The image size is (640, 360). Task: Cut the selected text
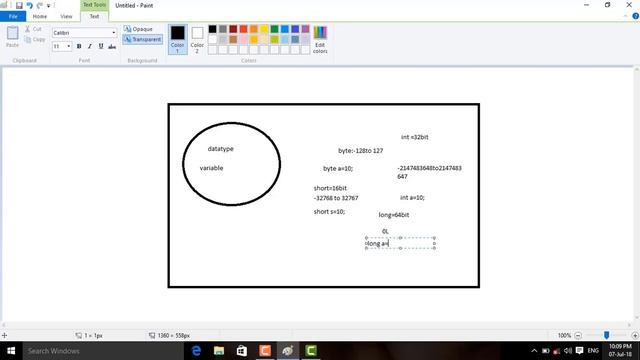coord(33,29)
